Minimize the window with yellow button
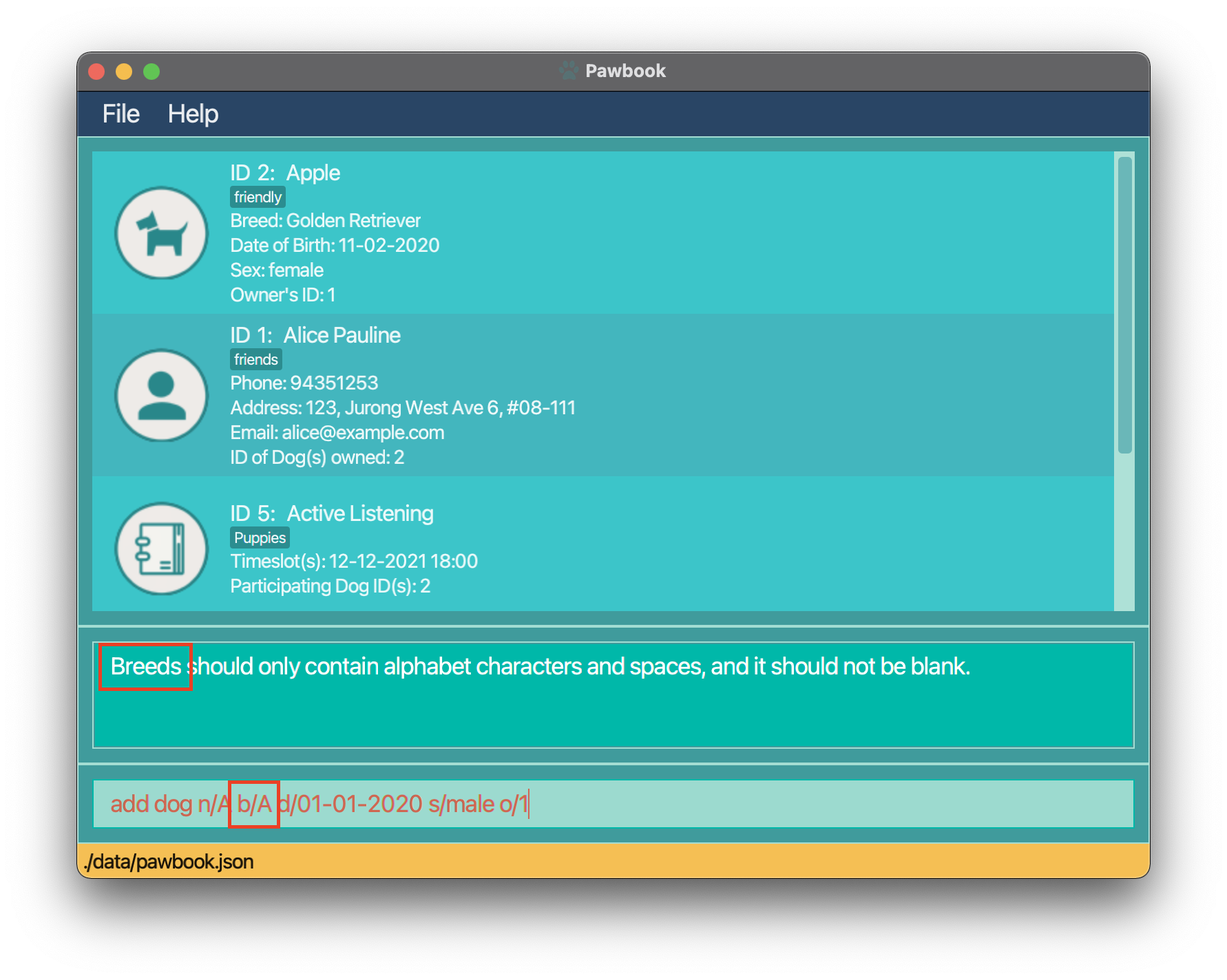The image size is (1227, 980). tap(124, 72)
